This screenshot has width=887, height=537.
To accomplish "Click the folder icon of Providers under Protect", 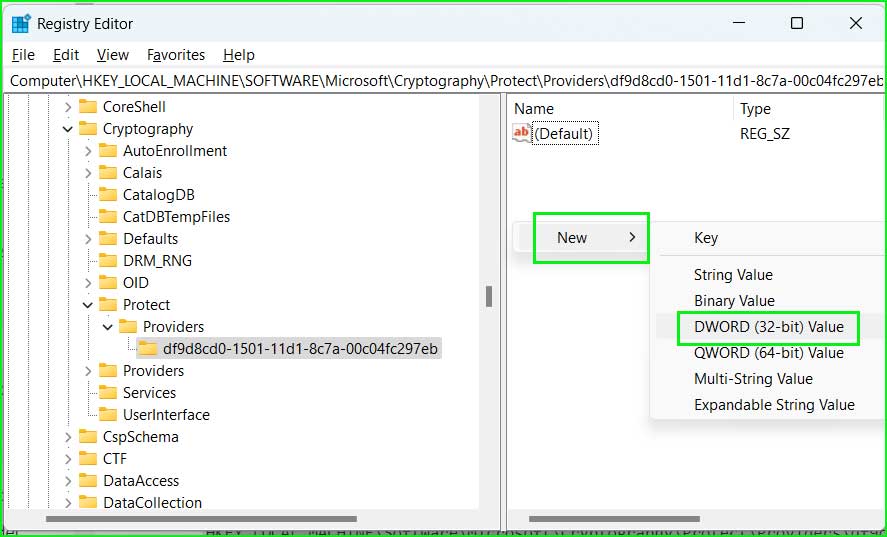I will coord(128,327).
